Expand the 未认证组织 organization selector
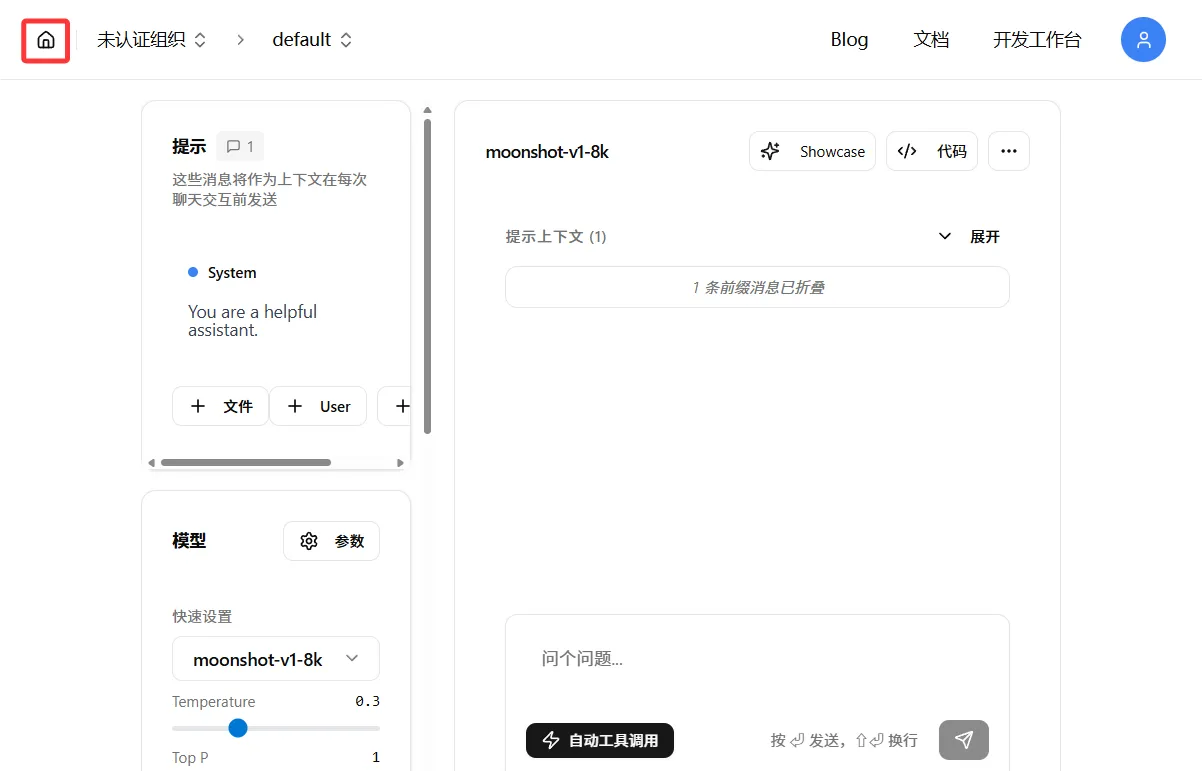Viewport: 1202px width, 771px height. (x=151, y=40)
